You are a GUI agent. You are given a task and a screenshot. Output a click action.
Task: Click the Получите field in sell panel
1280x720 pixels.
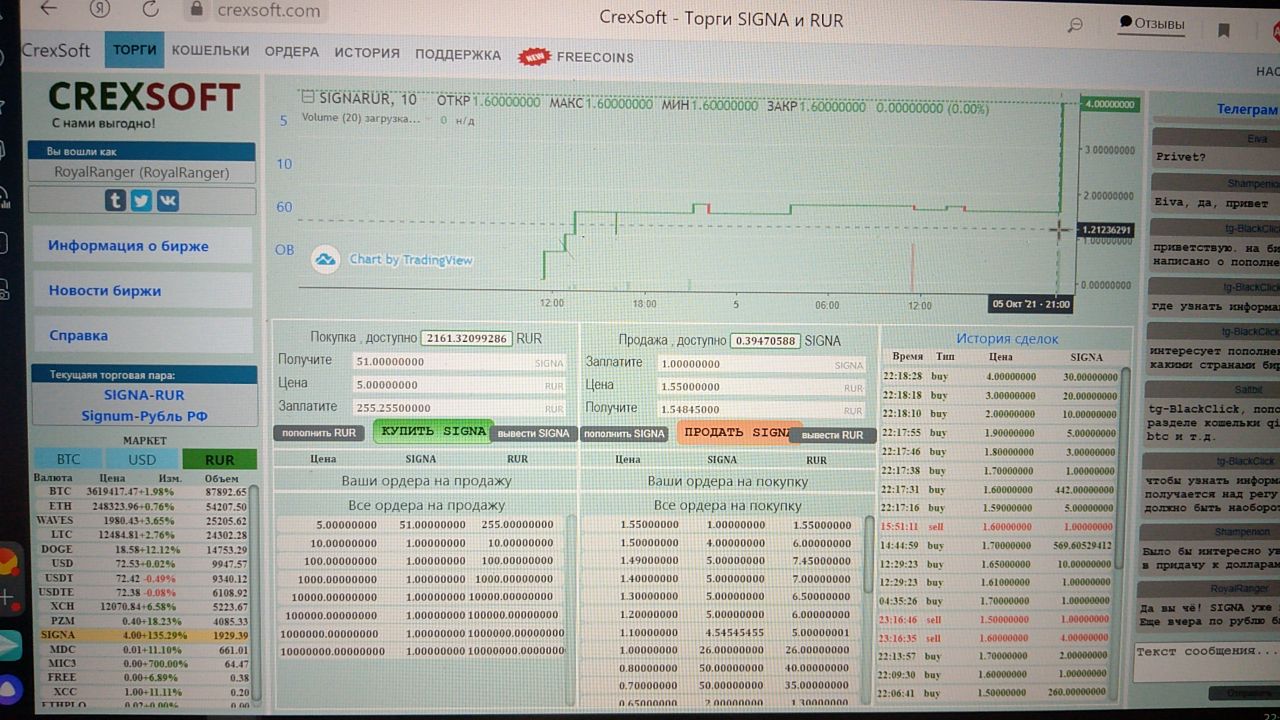pos(761,409)
